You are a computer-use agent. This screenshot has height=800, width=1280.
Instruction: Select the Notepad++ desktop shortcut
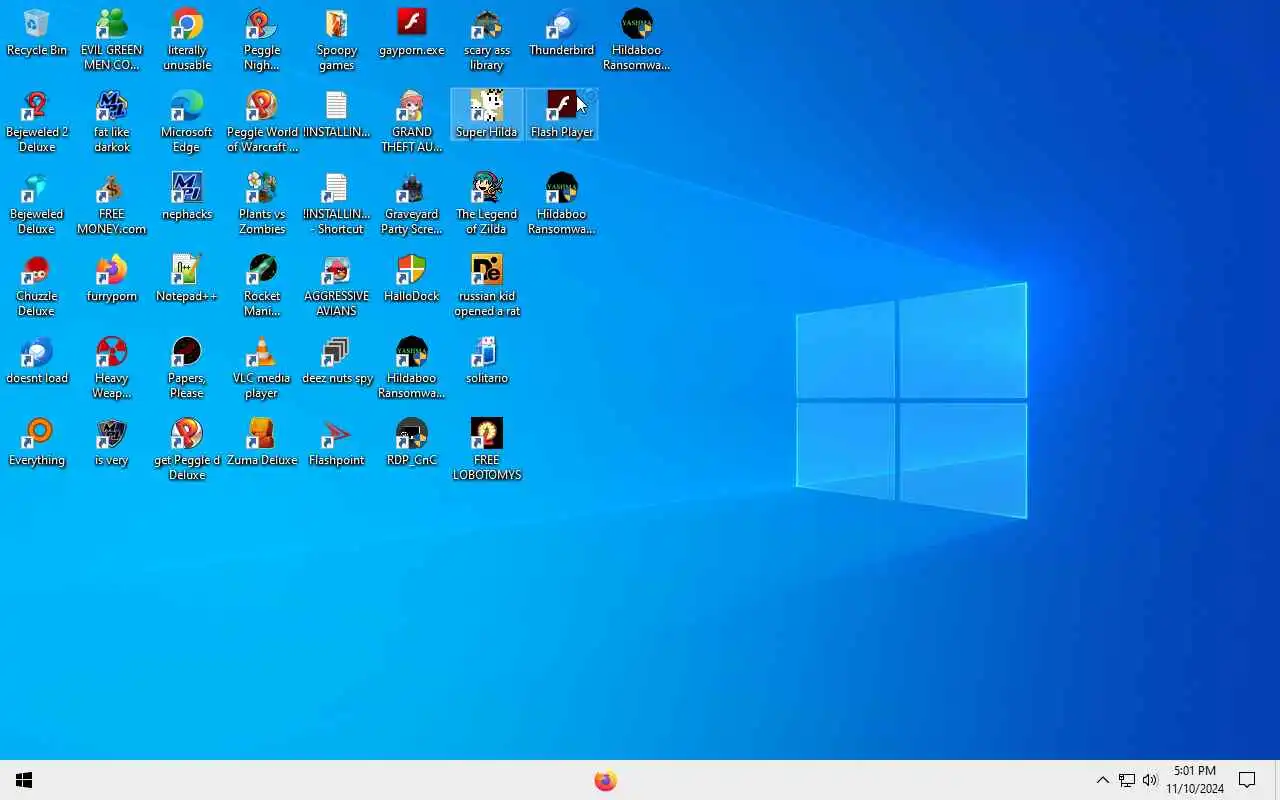(187, 278)
